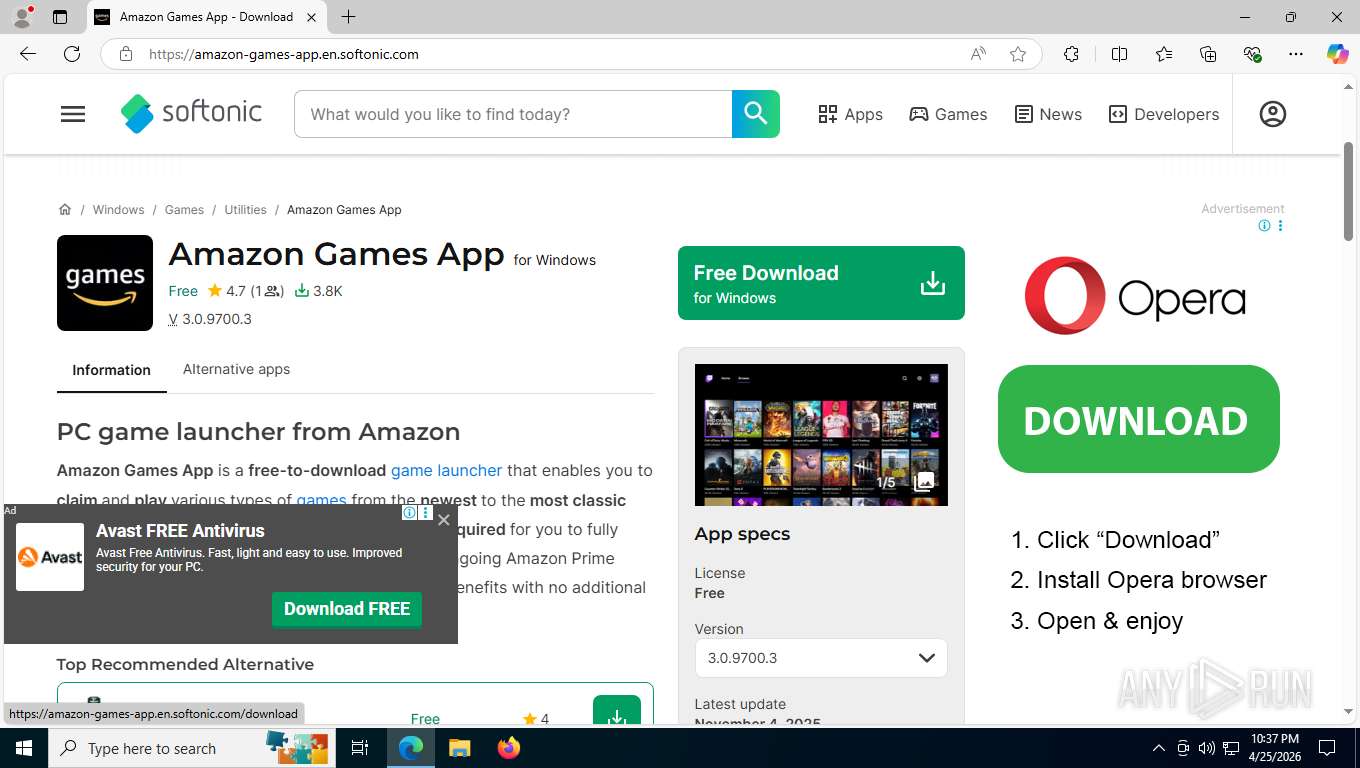
Task: Open the Windows breadcrumb link
Action: tap(118, 210)
